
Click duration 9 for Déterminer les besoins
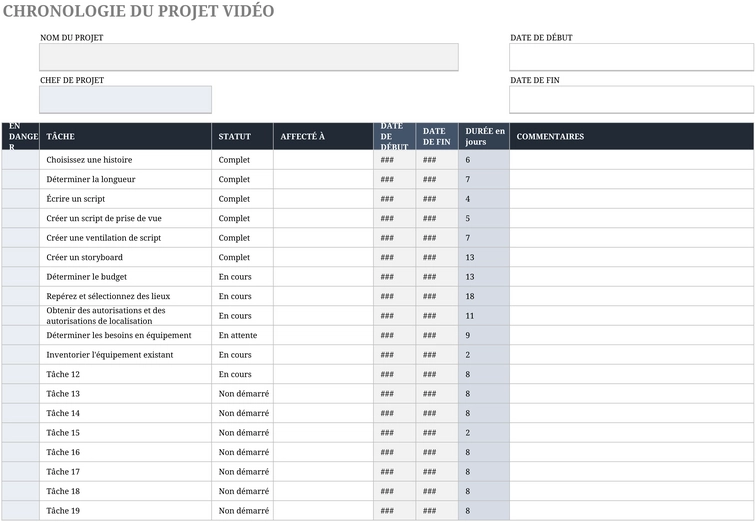click(x=484, y=335)
